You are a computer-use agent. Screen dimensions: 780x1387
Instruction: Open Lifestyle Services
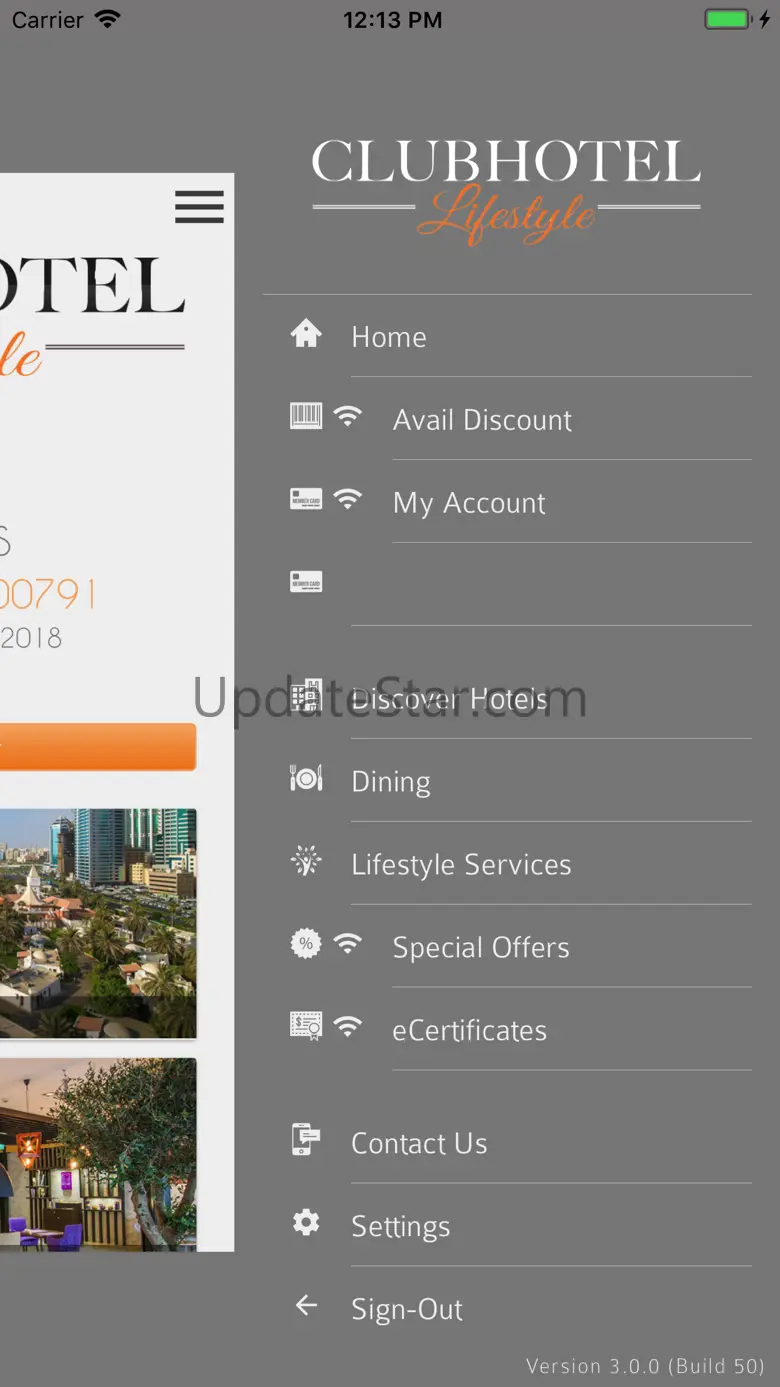461,865
